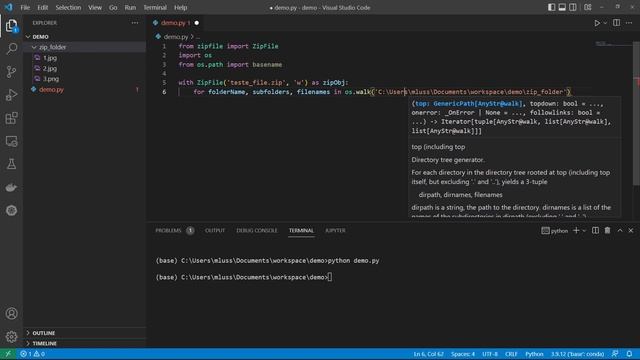640x360 pixels.
Task: Split the terminal pane
Action: 596,231
